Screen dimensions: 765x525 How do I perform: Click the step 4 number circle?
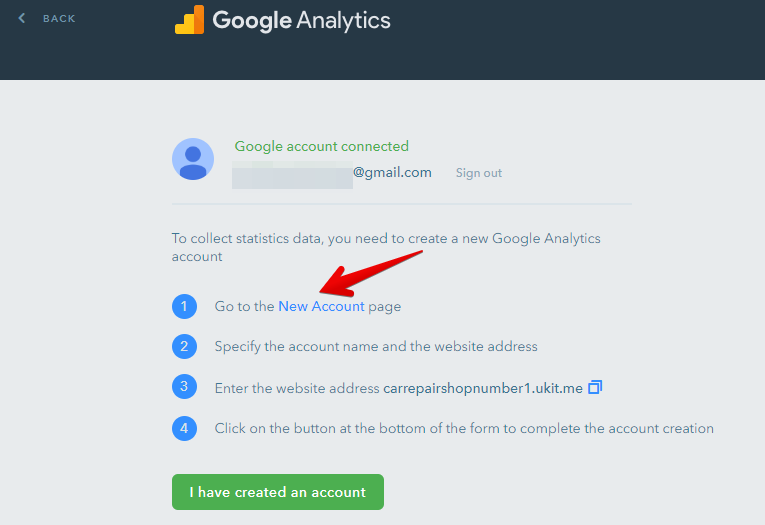(x=184, y=428)
